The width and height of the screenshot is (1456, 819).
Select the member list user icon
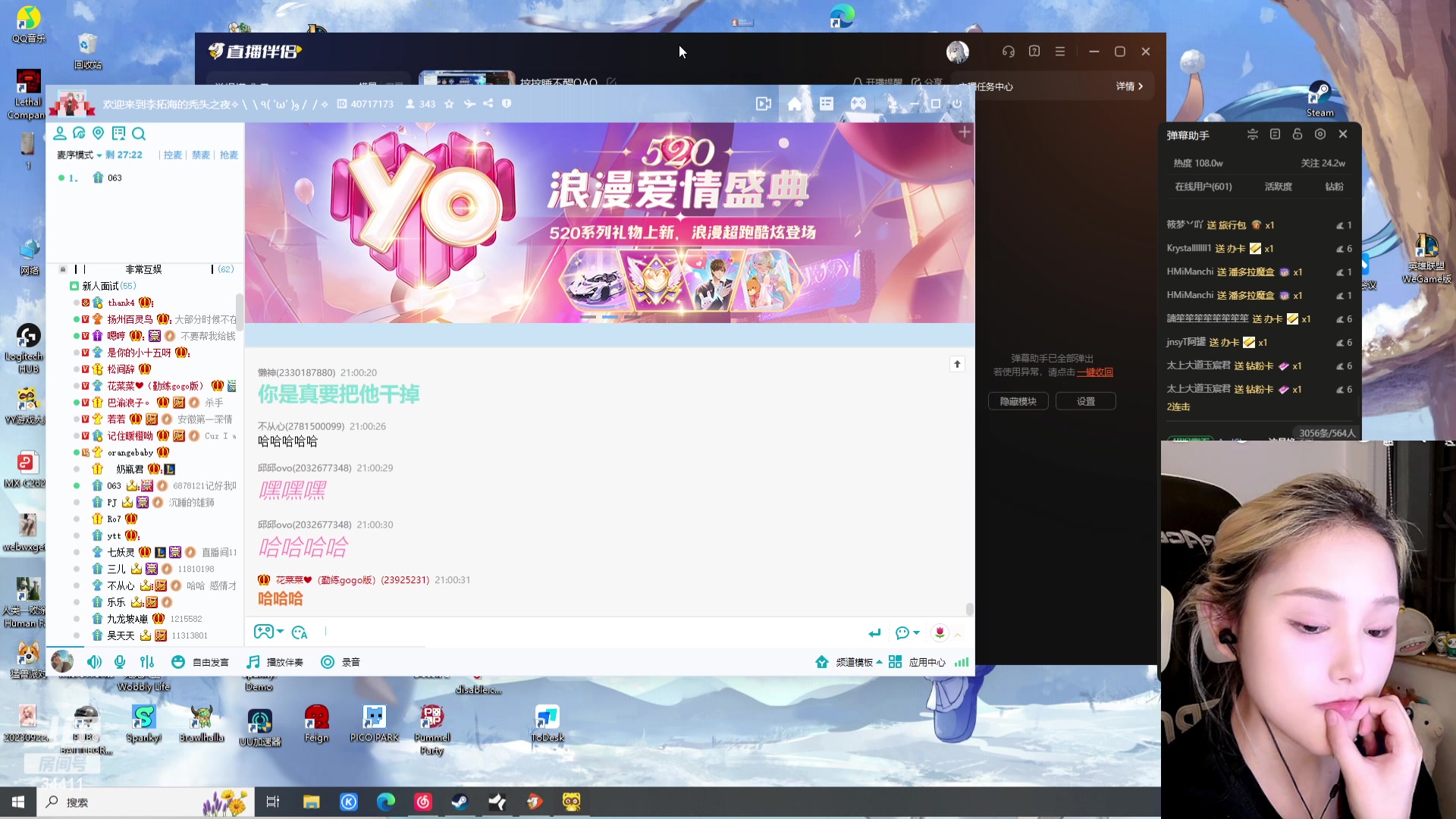tap(60, 133)
